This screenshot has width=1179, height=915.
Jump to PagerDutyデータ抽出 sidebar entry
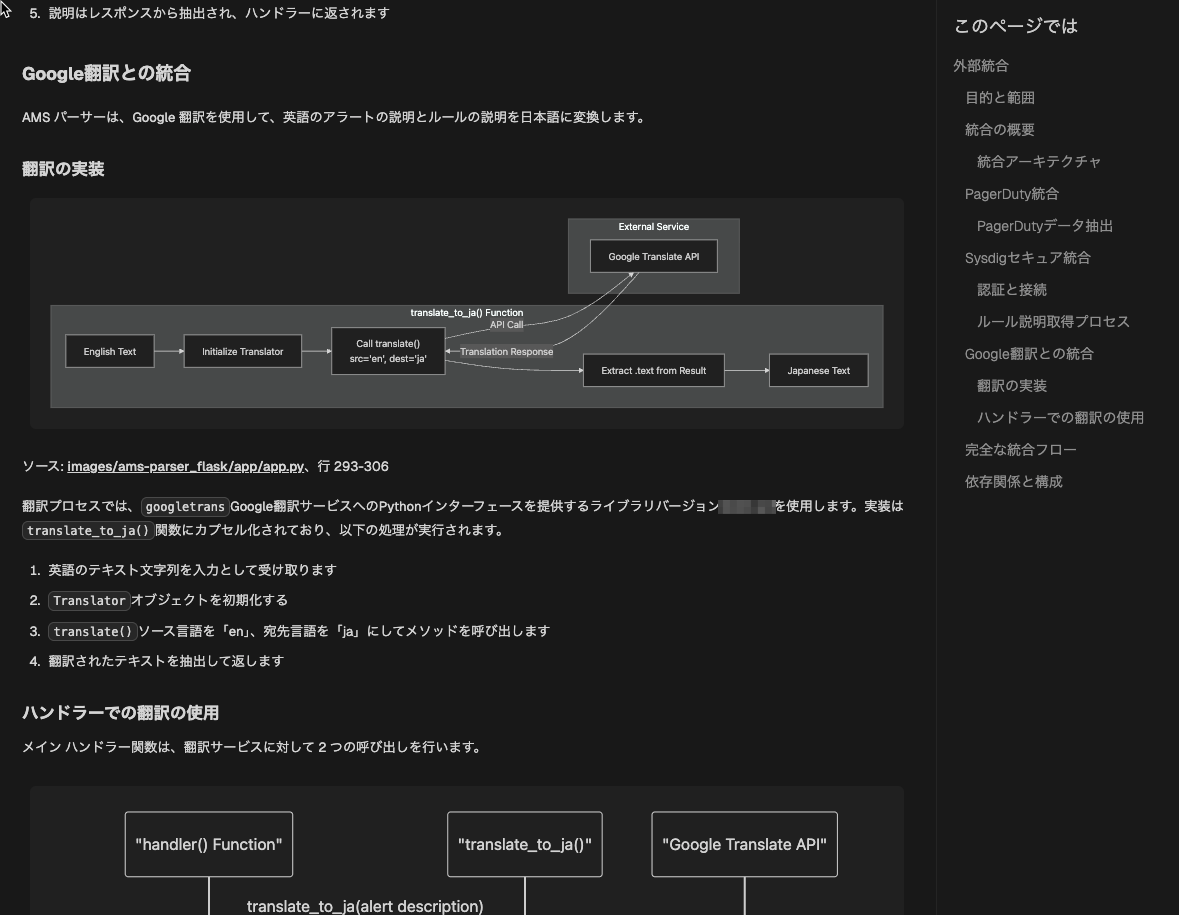pyautogui.click(x=1044, y=226)
